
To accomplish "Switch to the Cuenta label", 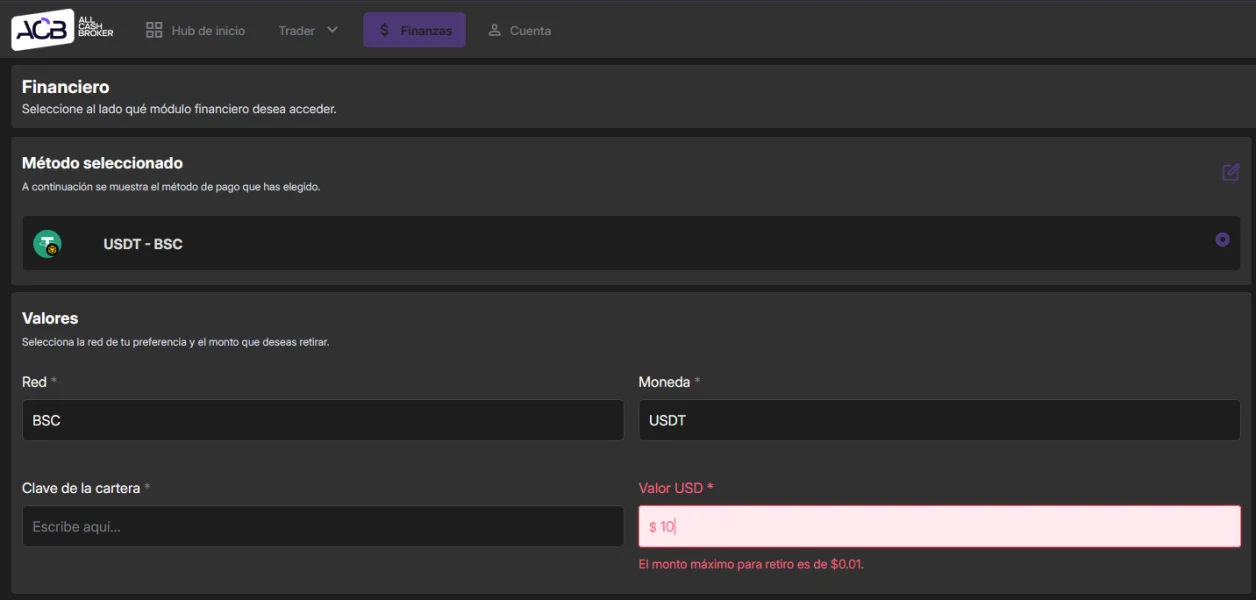I will [530, 31].
